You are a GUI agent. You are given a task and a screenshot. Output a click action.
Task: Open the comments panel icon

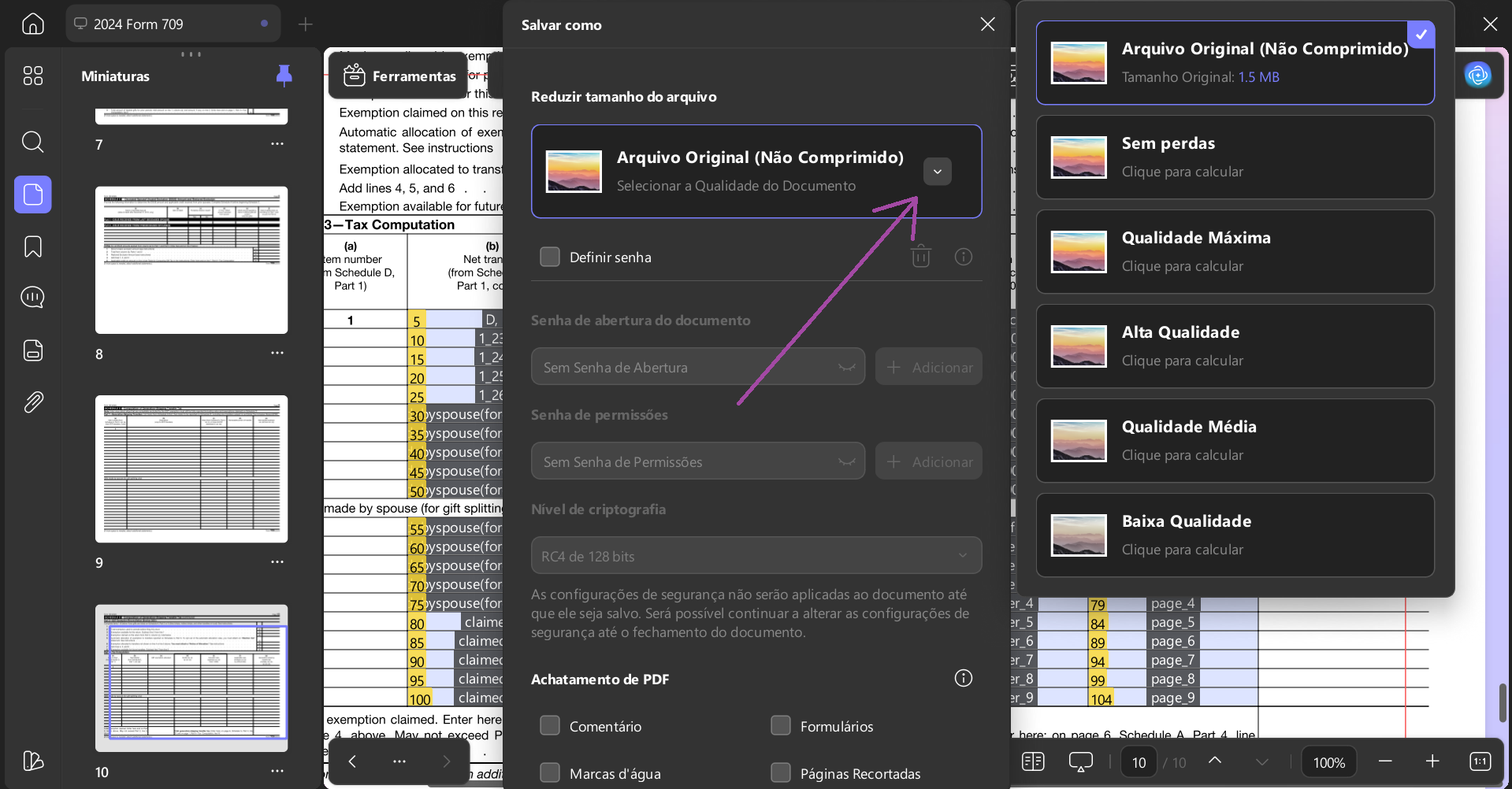(x=32, y=298)
